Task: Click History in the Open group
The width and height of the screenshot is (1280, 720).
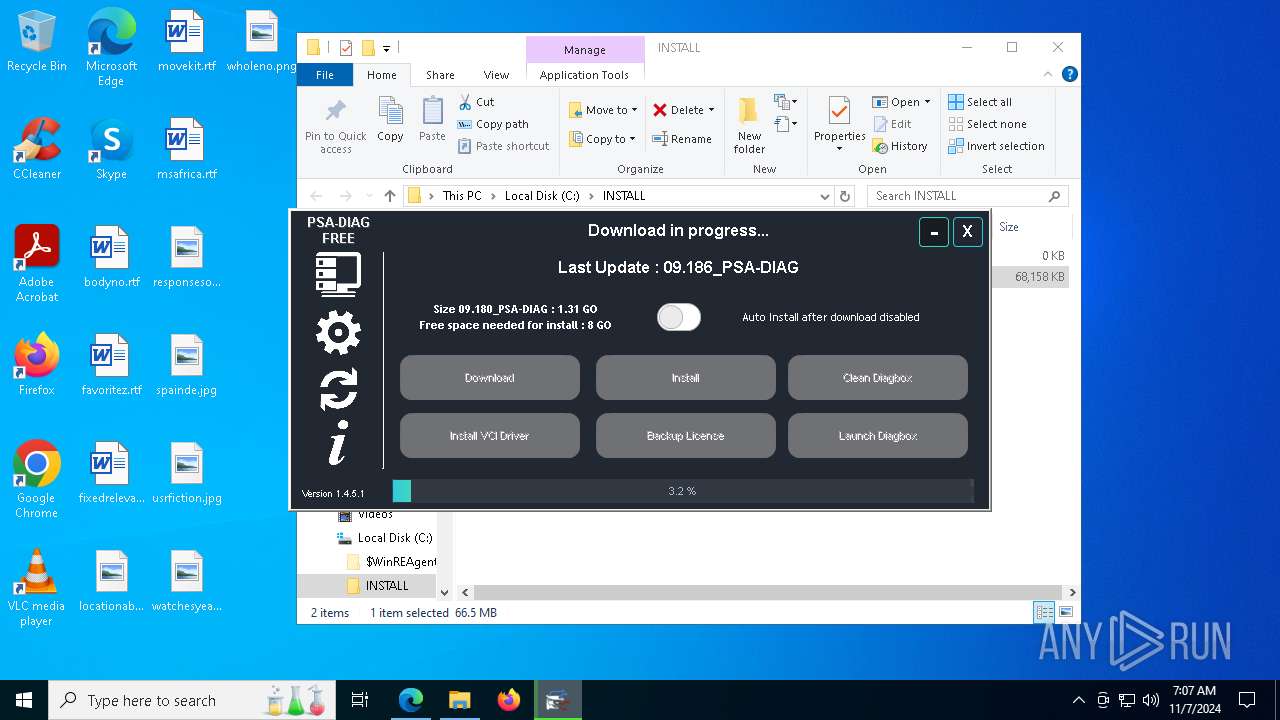Action: 900,146
